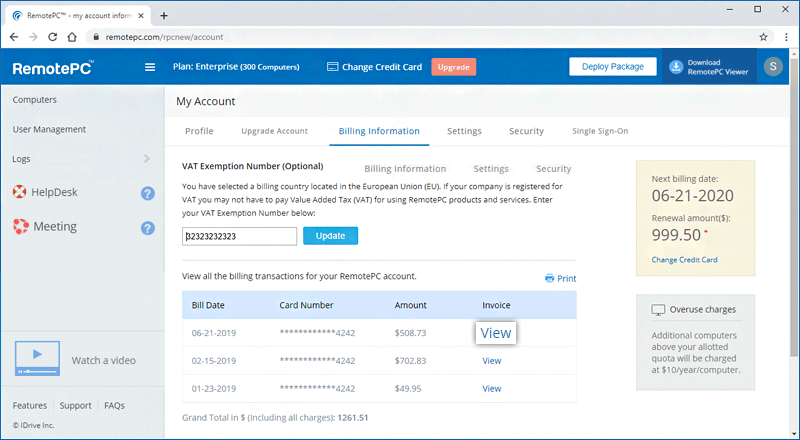Focus the VAT Exemption Number field
This screenshot has height=440, width=800.
click(239, 236)
